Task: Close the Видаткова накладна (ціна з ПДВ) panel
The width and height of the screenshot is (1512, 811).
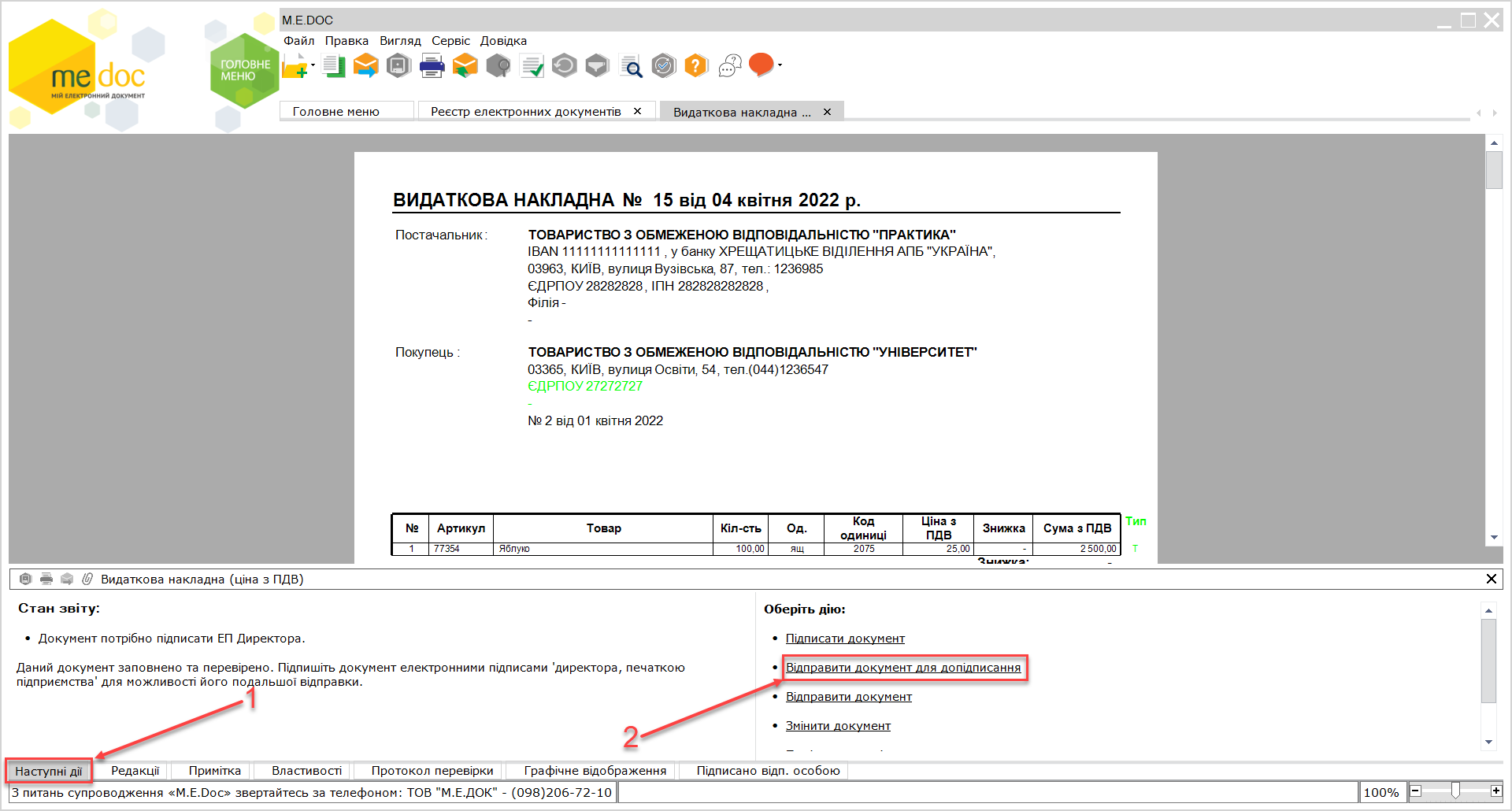Action: coord(1491,579)
